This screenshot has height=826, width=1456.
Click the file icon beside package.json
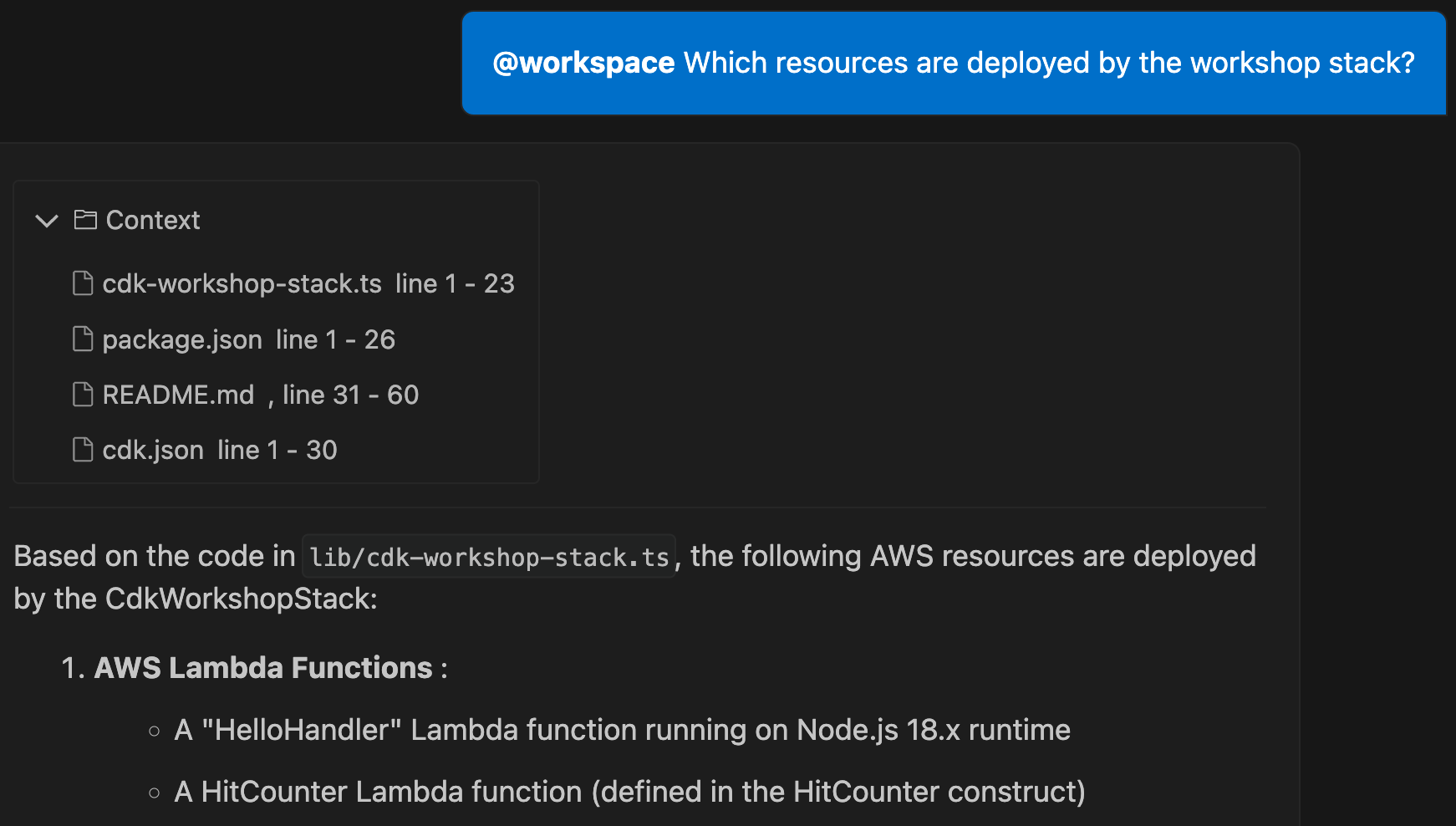[83, 339]
